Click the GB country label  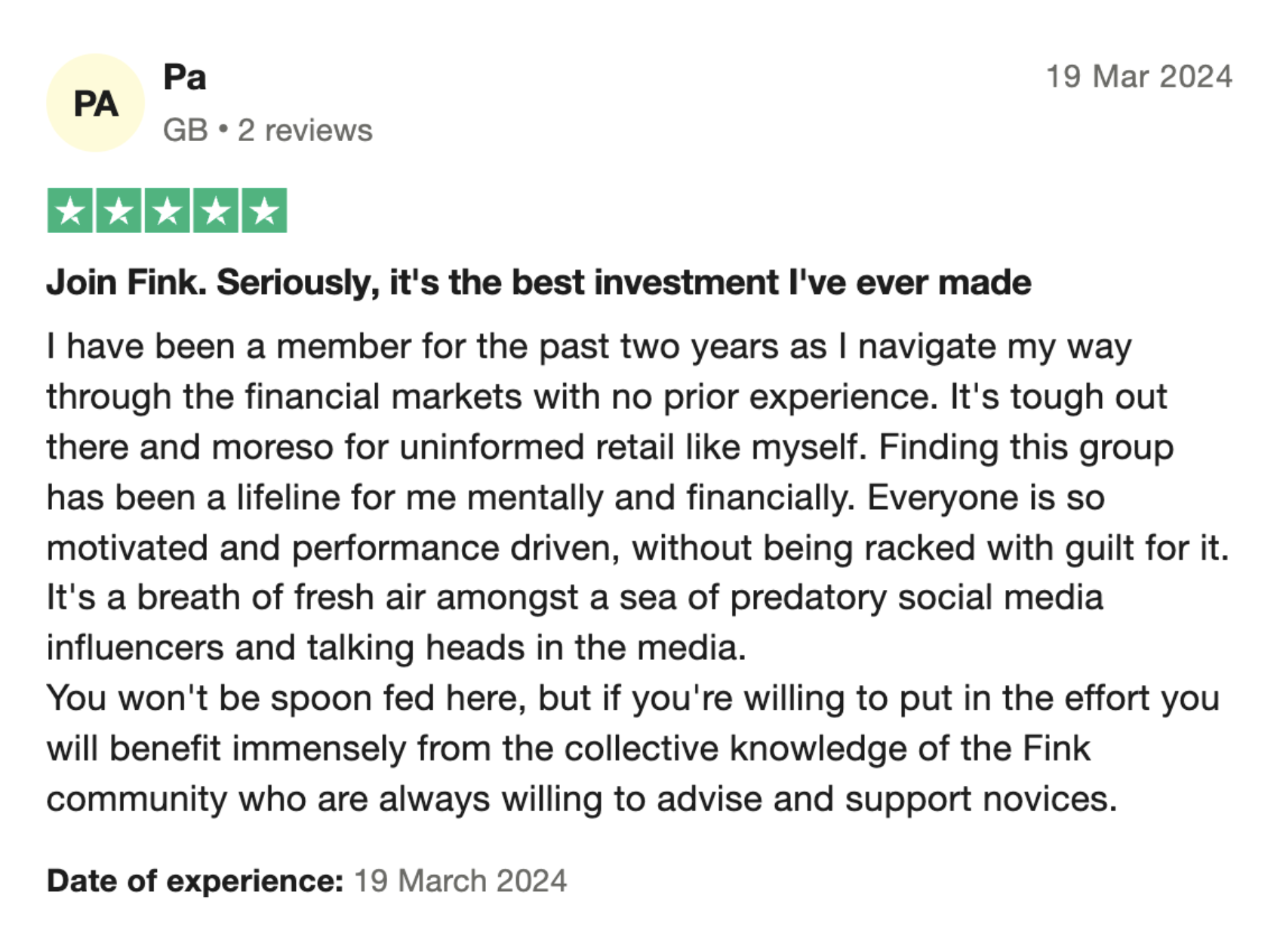pos(185,131)
